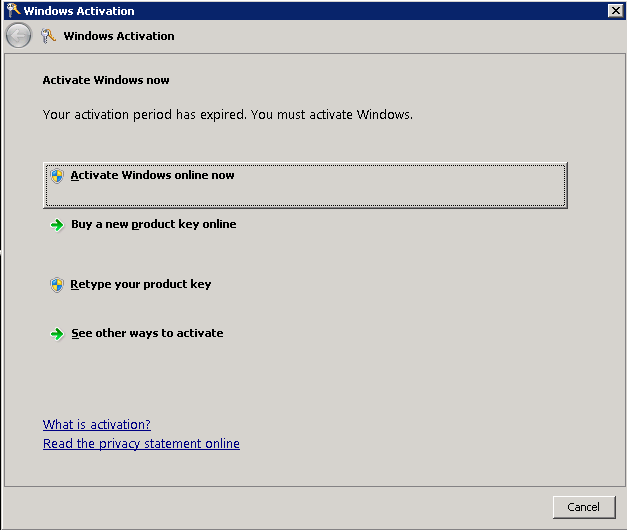Screen dimensions: 627x530
Task: Open the What is activation? link
Action: 97,424
